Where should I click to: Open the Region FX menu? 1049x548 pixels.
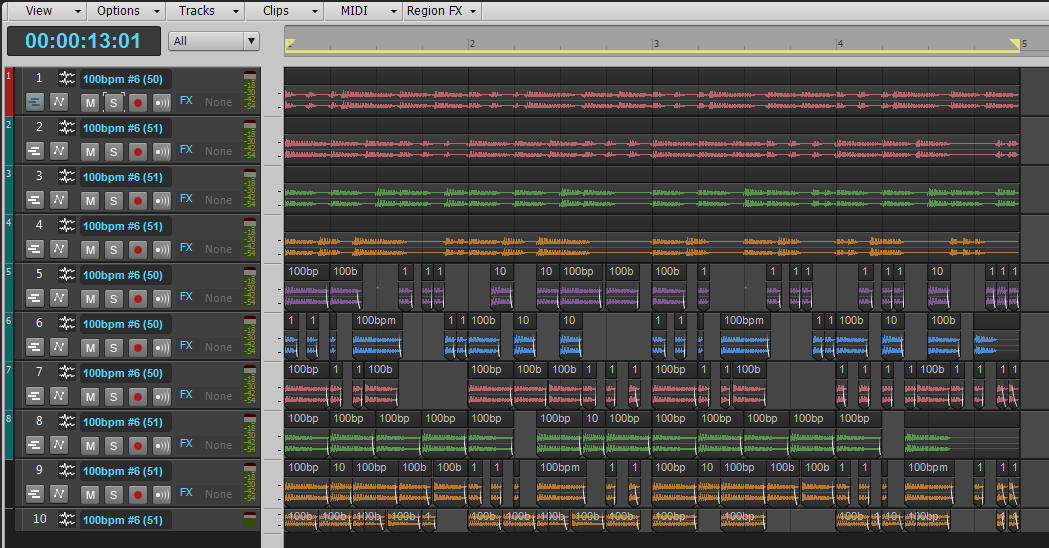442,11
